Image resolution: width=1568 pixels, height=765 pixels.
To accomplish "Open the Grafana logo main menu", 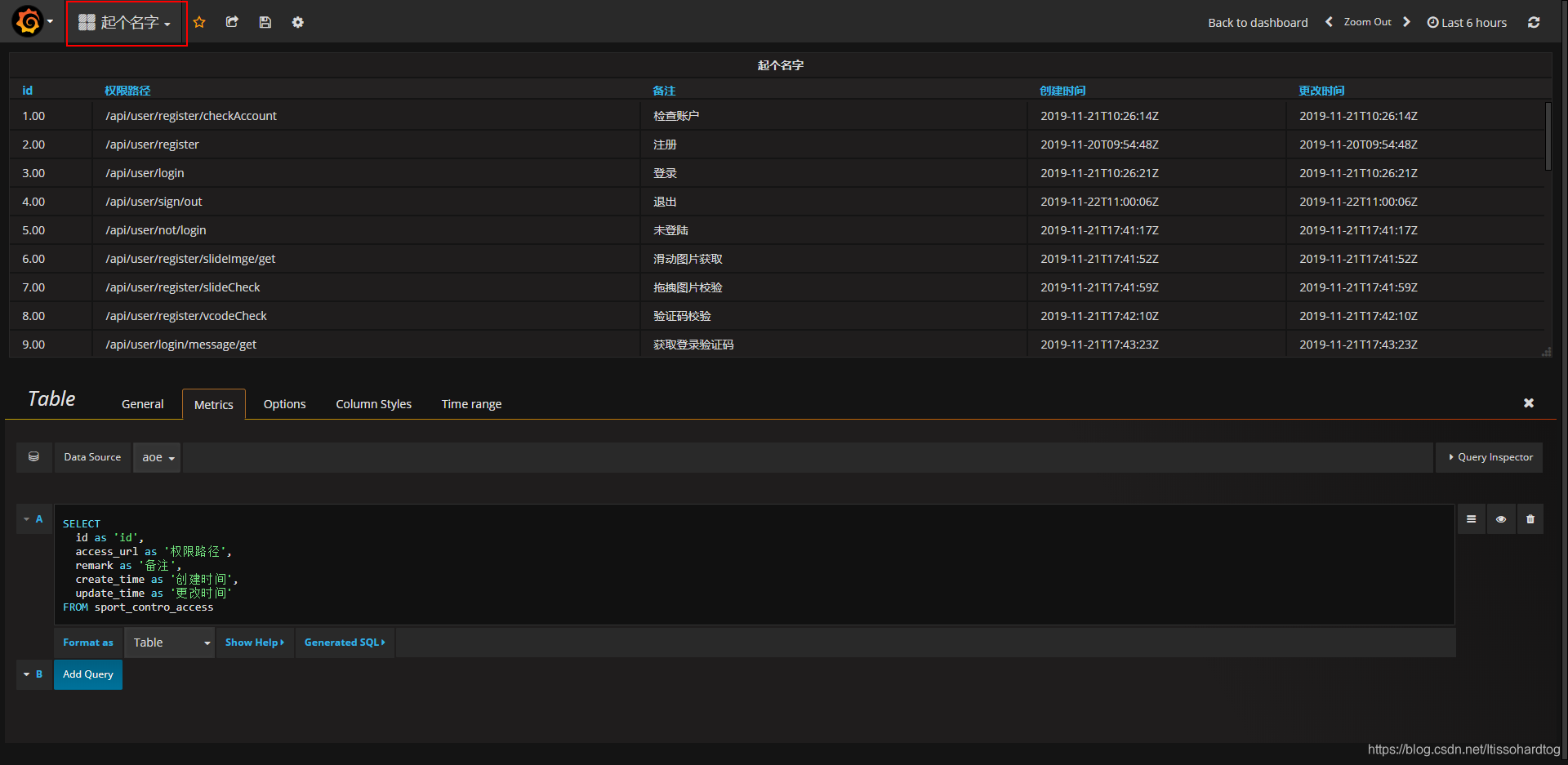I will point(33,21).
